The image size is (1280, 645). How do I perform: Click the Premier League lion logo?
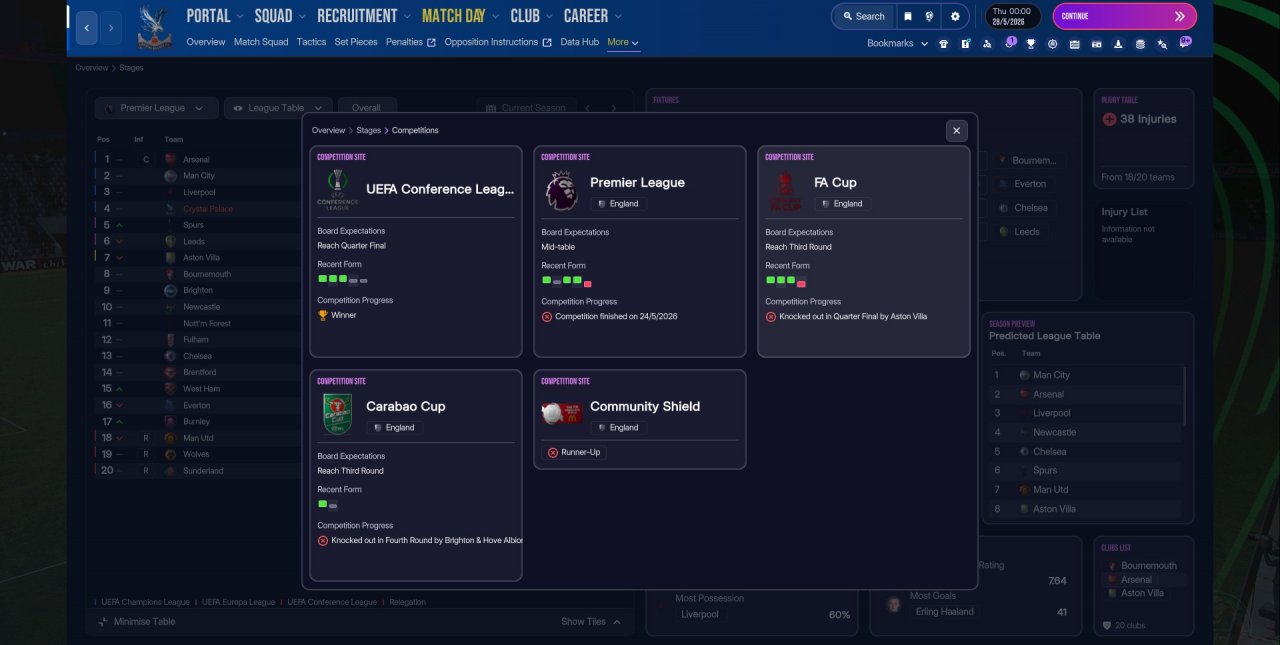(561, 190)
